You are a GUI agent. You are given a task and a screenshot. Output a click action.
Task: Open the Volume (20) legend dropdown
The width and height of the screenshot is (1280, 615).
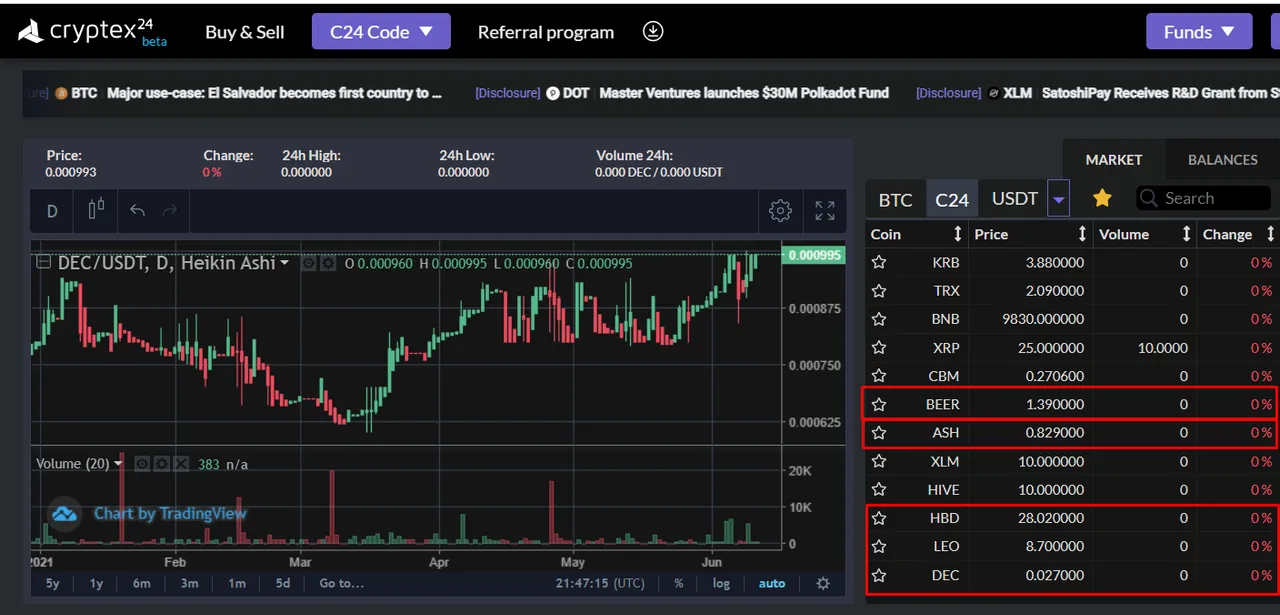(119, 464)
